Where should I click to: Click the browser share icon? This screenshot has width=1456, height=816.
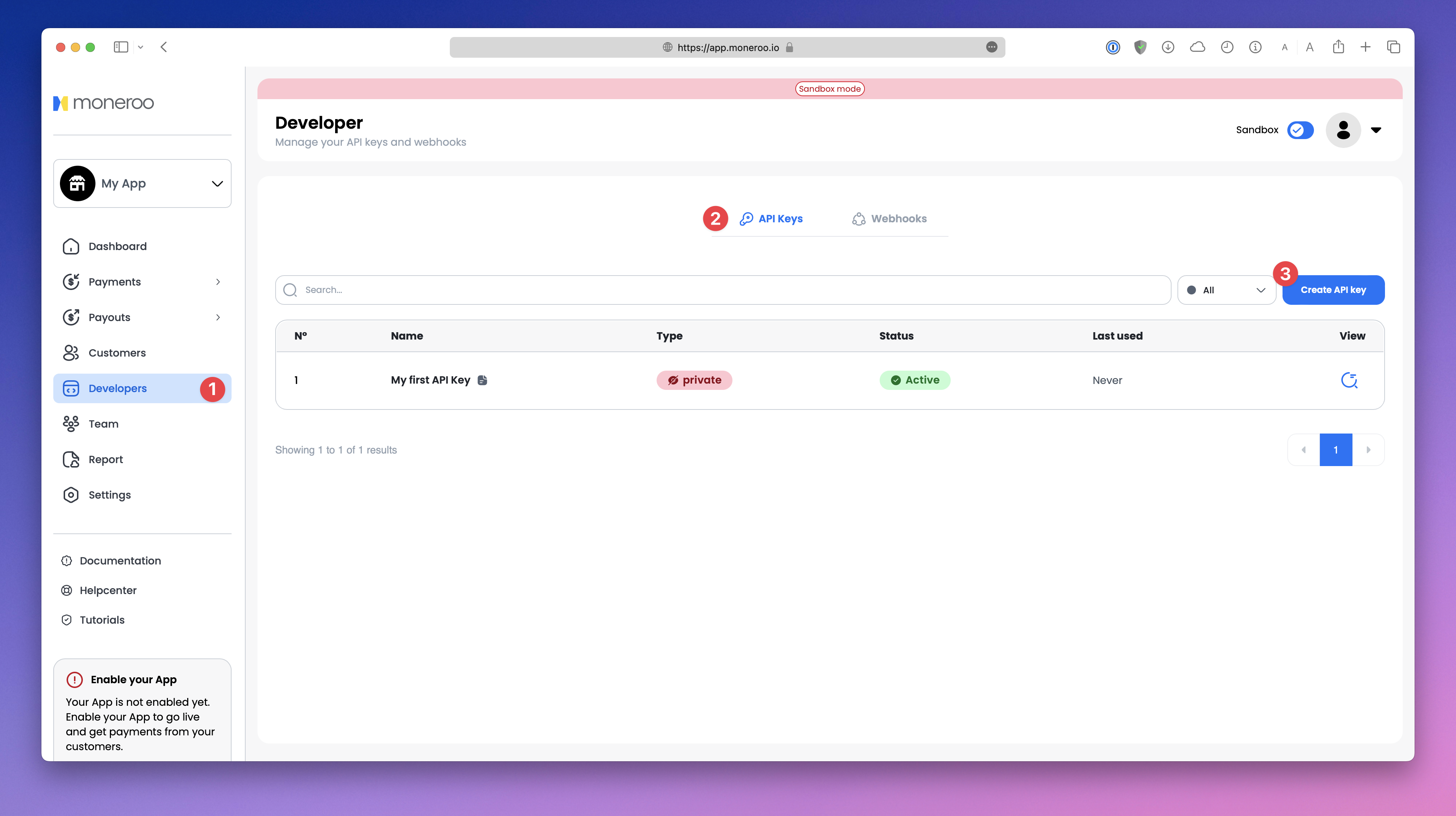(x=1338, y=47)
